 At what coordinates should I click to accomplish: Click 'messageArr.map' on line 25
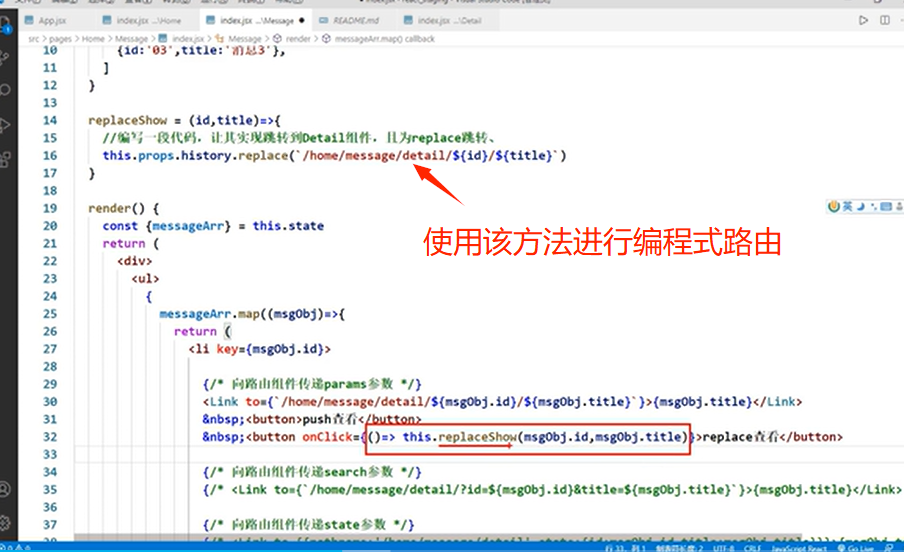(x=210, y=314)
